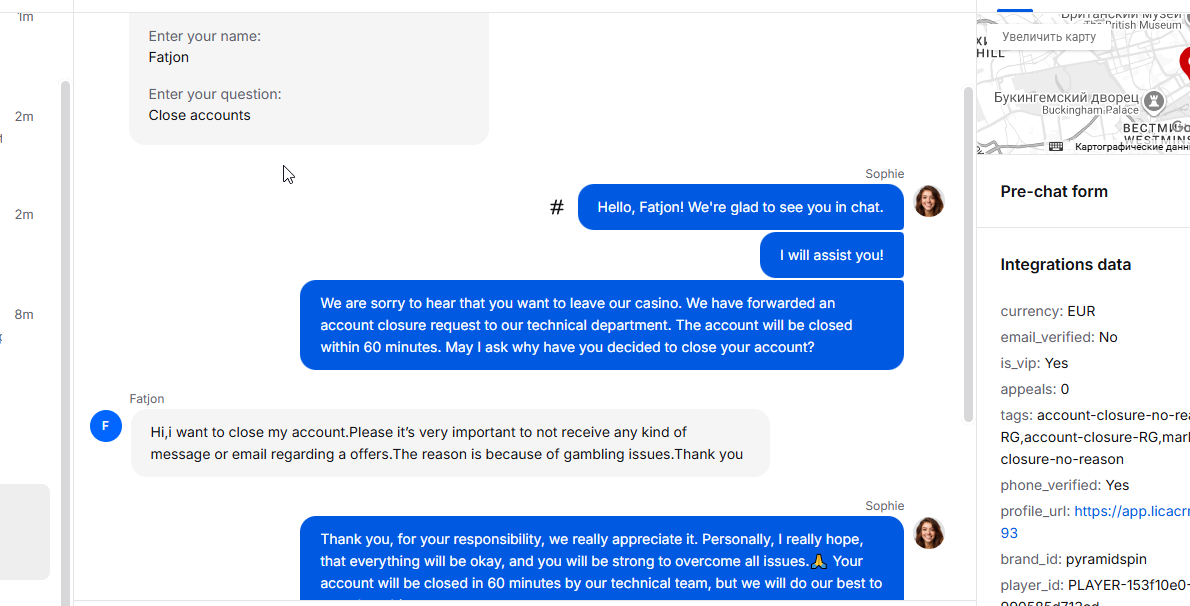Collapse the Integrations data section

(1065, 264)
